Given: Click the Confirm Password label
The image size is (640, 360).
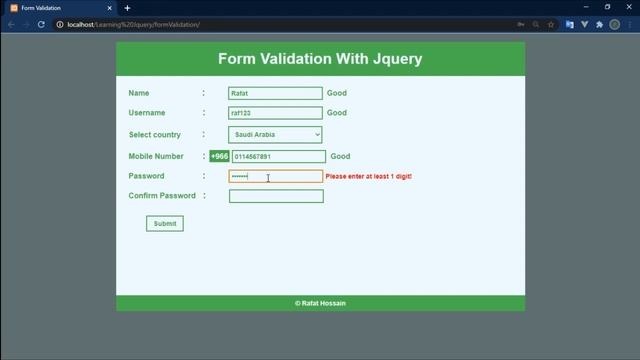Looking at the screenshot, I should click(162, 196).
